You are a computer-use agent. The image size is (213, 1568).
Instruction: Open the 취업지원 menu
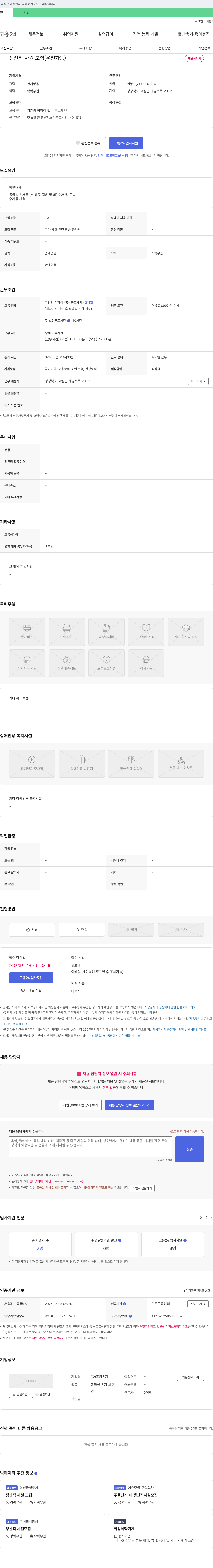(x=71, y=34)
